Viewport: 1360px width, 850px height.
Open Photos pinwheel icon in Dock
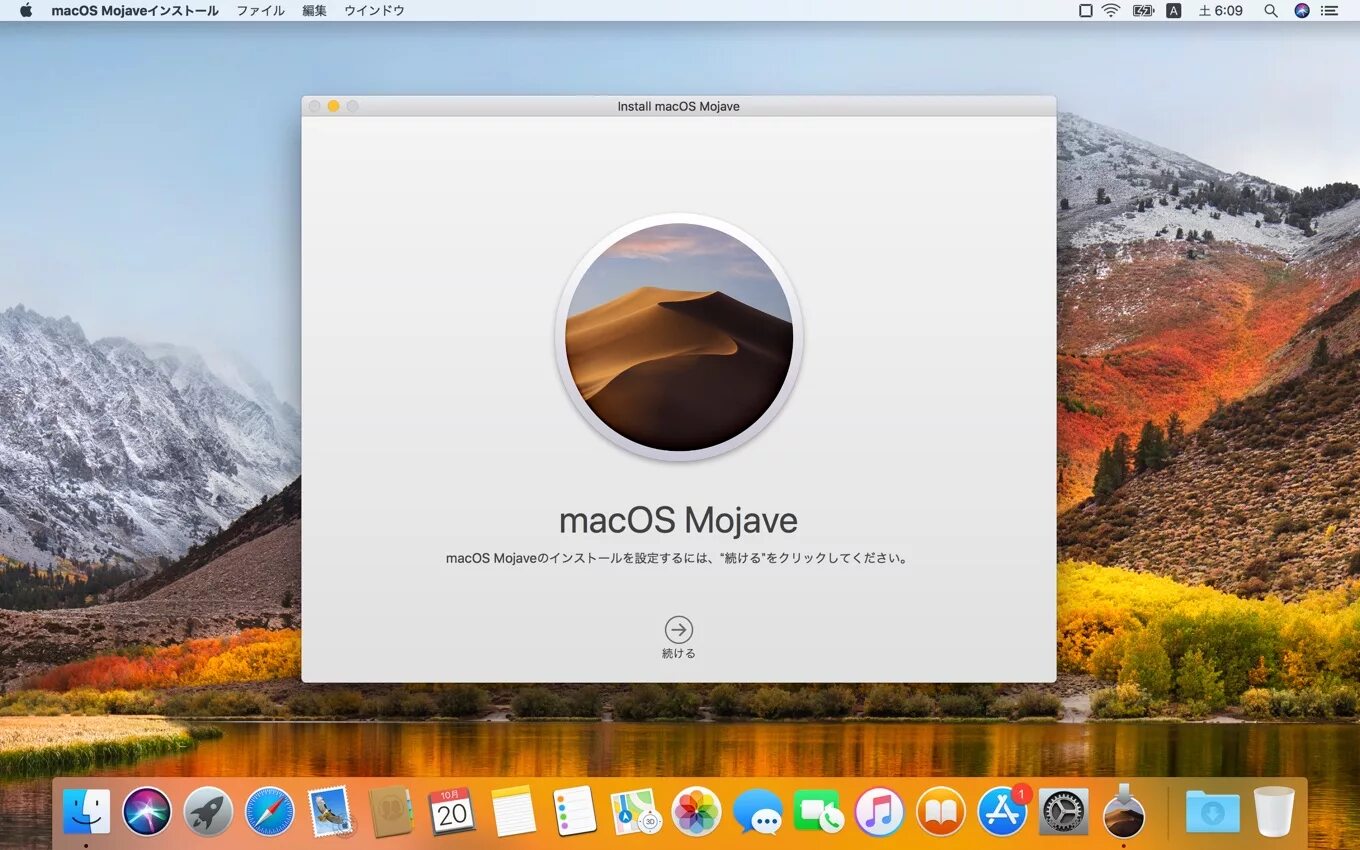click(x=696, y=811)
